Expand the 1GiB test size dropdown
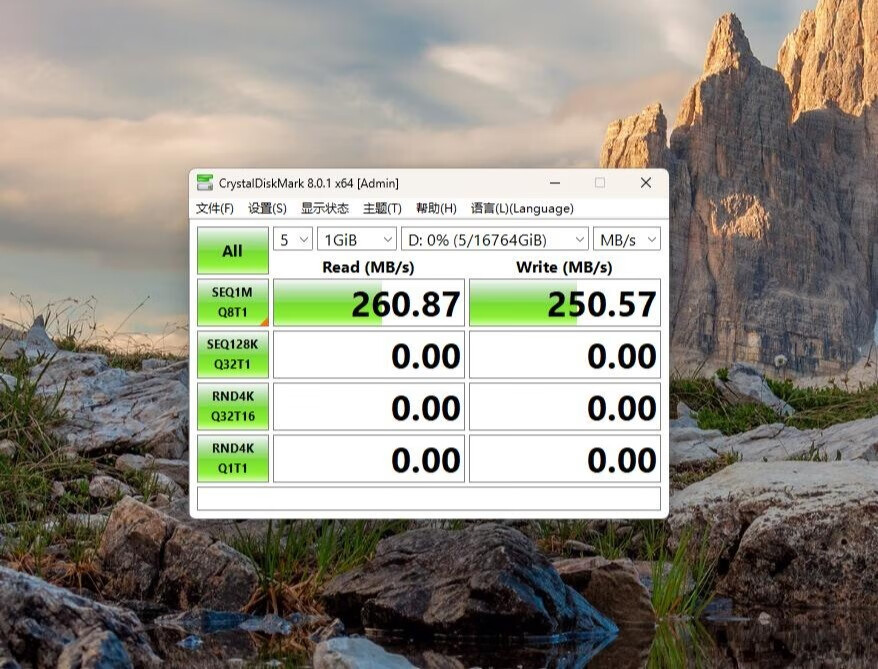Screen dimensions: 878x669 357,240
